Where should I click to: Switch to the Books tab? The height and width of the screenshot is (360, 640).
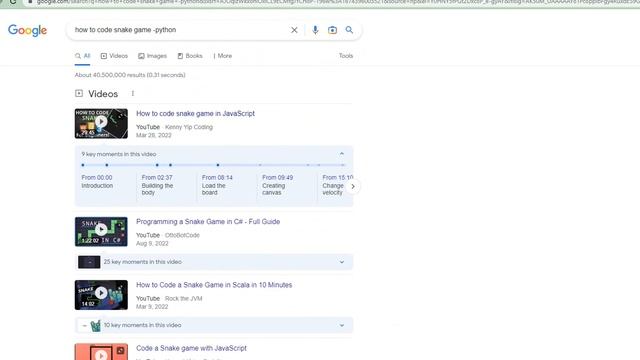coord(190,56)
